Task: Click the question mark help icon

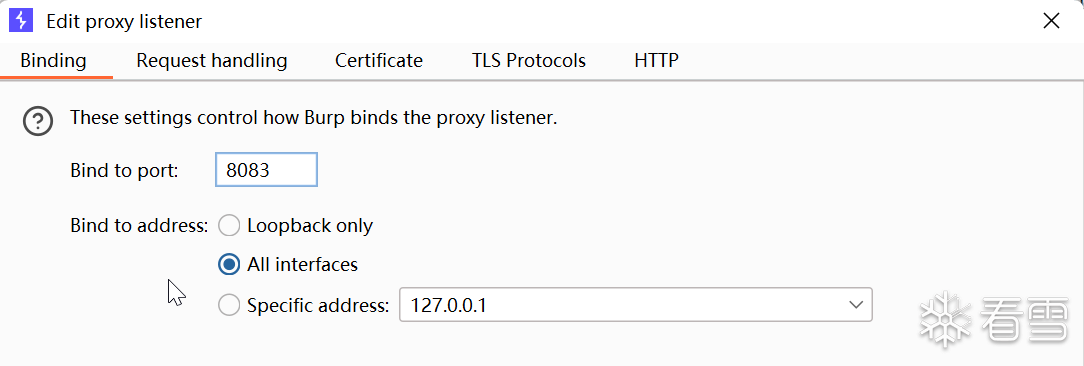Action: click(x=38, y=121)
